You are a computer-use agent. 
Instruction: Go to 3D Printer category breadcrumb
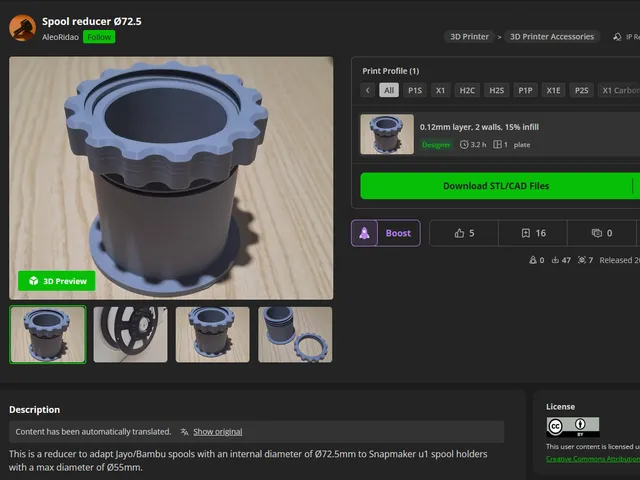[x=469, y=37]
